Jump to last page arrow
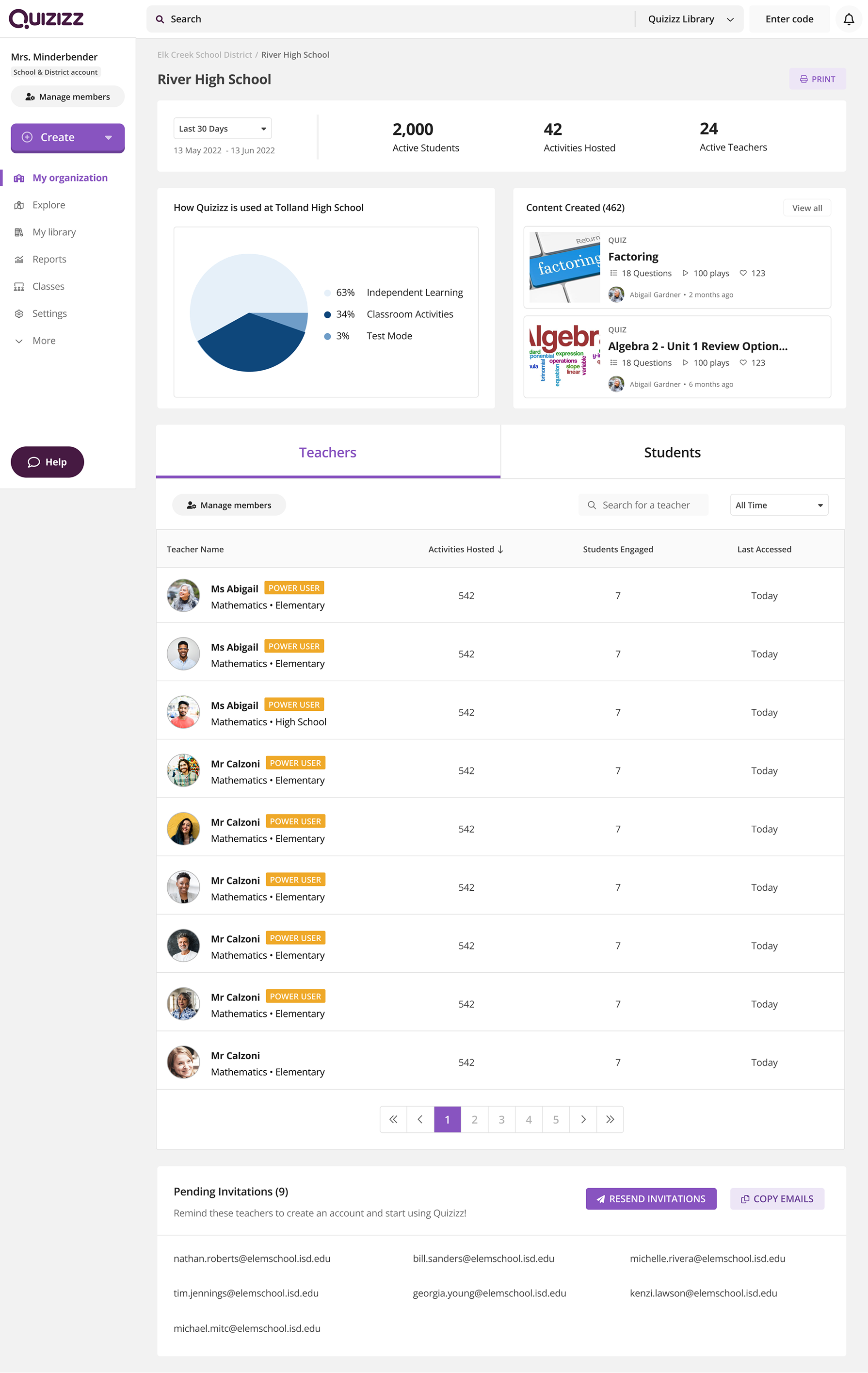The height and width of the screenshot is (1373, 868). tap(610, 1119)
